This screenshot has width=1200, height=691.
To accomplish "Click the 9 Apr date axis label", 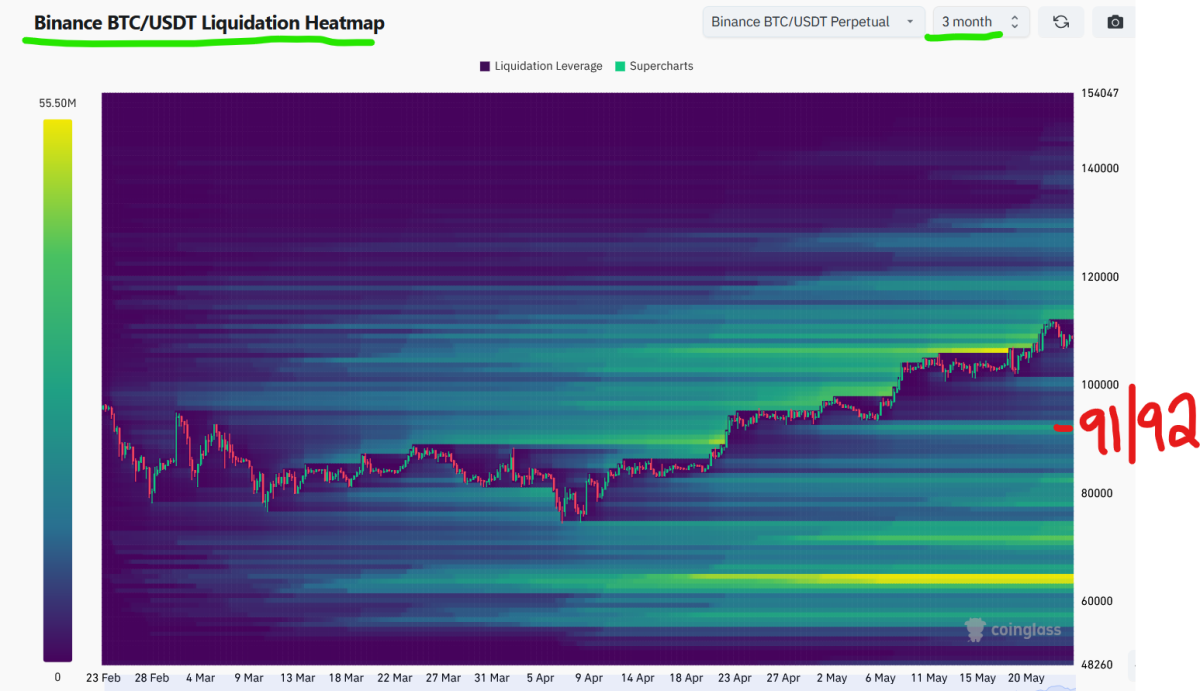I will pos(588,677).
